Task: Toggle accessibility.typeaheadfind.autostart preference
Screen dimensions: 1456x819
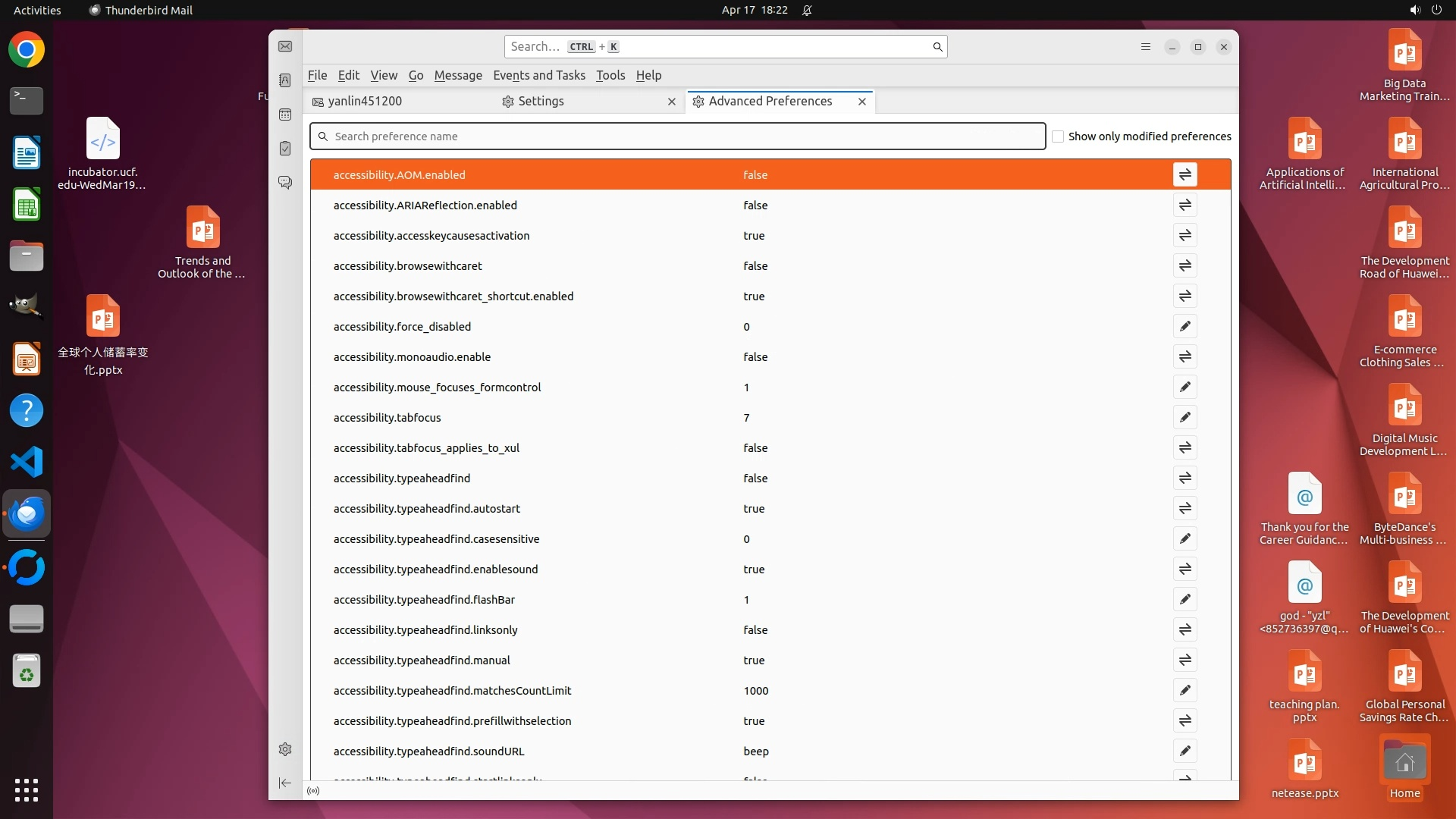Action: pyautogui.click(x=1185, y=508)
